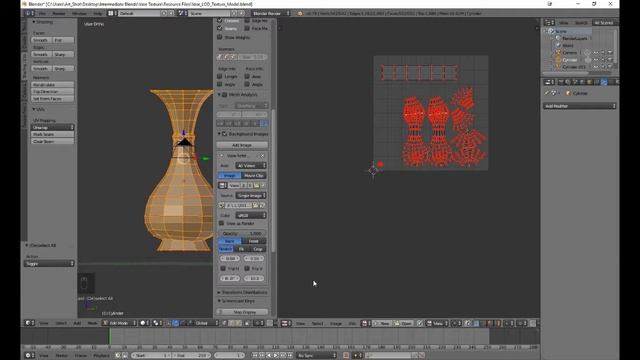640x360 pixels.
Task: Open background image browse icon
Action: (223, 186)
